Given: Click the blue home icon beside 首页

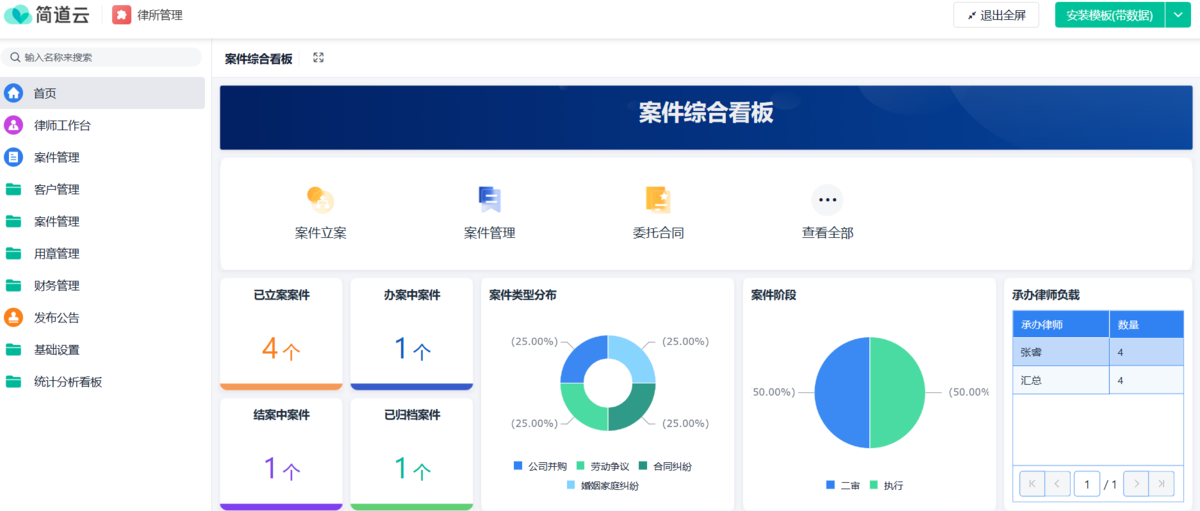Looking at the screenshot, I should 13,93.
